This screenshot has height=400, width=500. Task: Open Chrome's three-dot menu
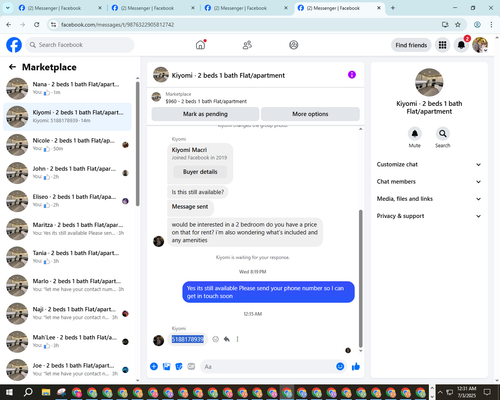coord(491,24)
